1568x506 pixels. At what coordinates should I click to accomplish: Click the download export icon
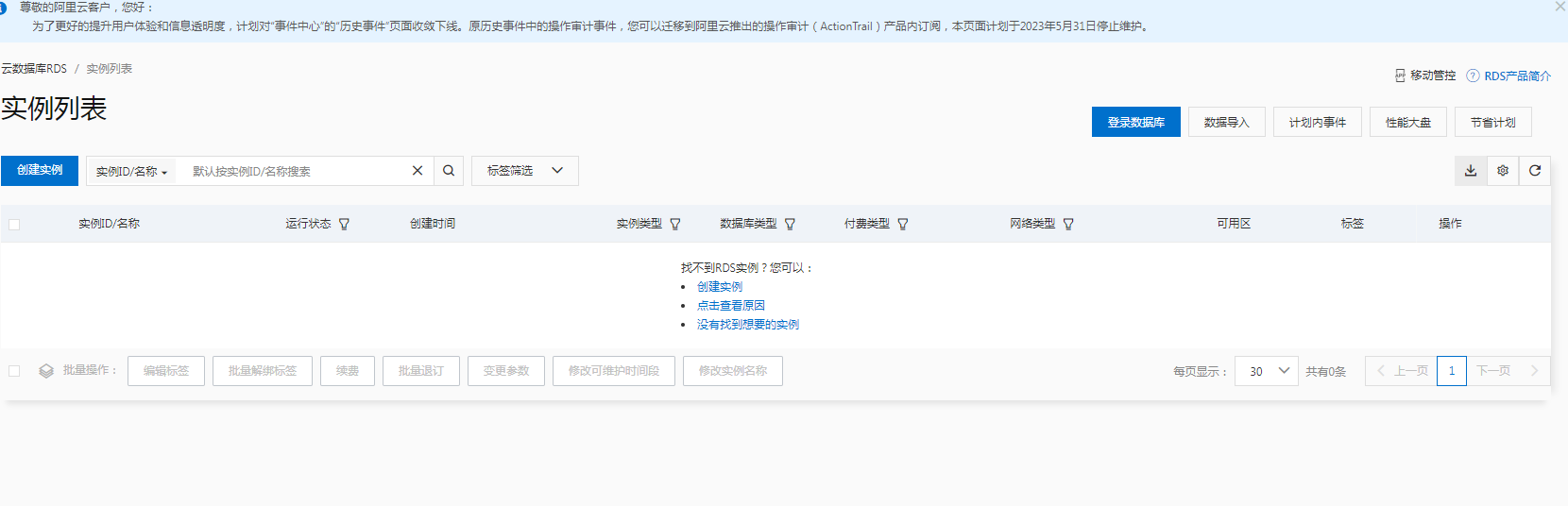coord(1471,171)
